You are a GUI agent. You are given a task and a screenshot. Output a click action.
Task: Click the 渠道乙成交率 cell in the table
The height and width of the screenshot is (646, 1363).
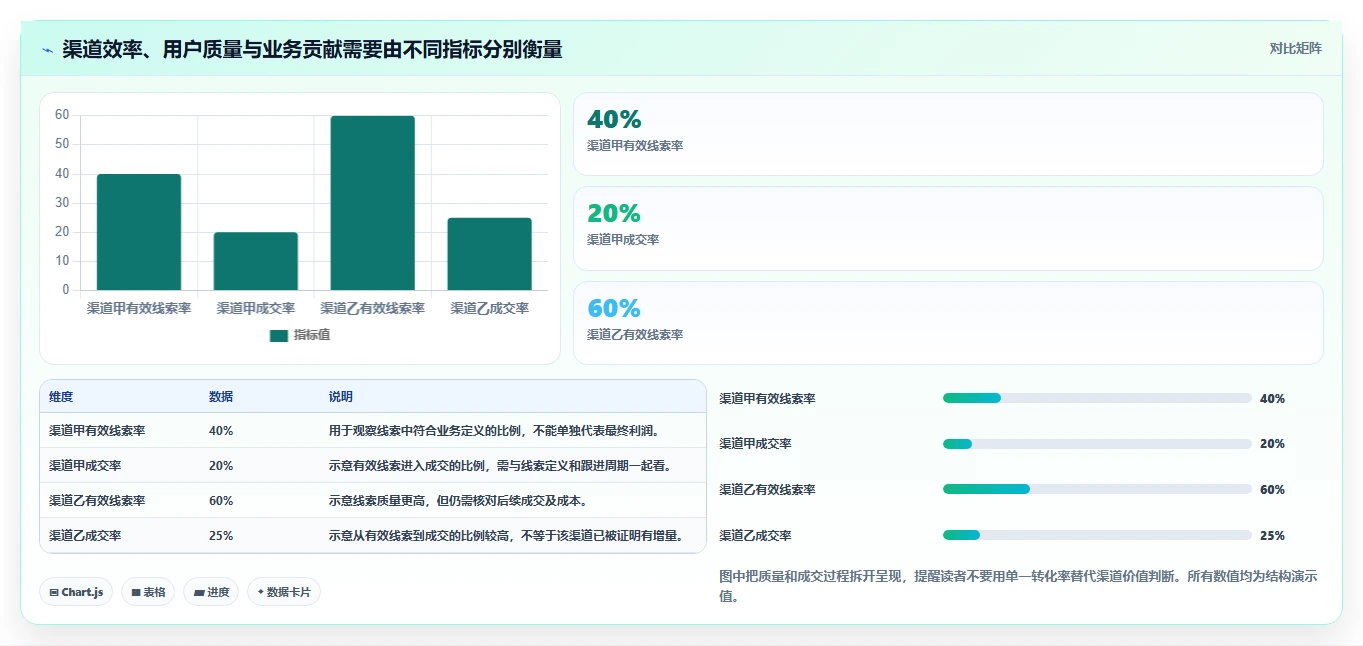tap(85, 536)
